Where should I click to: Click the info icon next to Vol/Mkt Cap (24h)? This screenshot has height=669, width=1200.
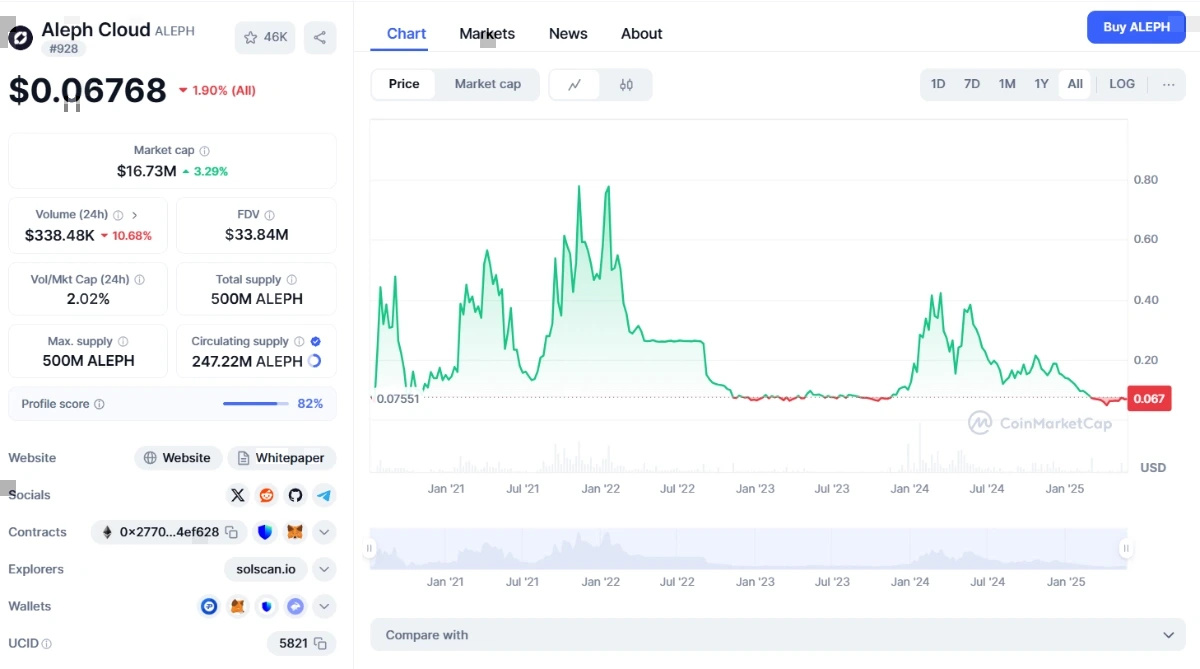pyautogui.click(x=139, y=280)
